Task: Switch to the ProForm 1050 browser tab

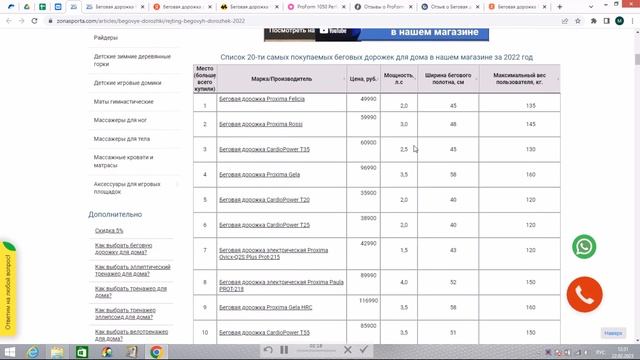Action: [x=317, y=7]
